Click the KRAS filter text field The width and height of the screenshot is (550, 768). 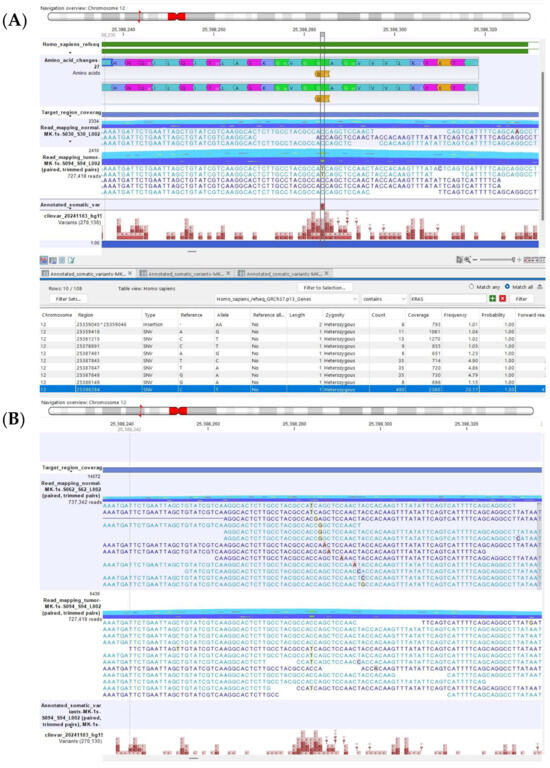tap(448, 299)
